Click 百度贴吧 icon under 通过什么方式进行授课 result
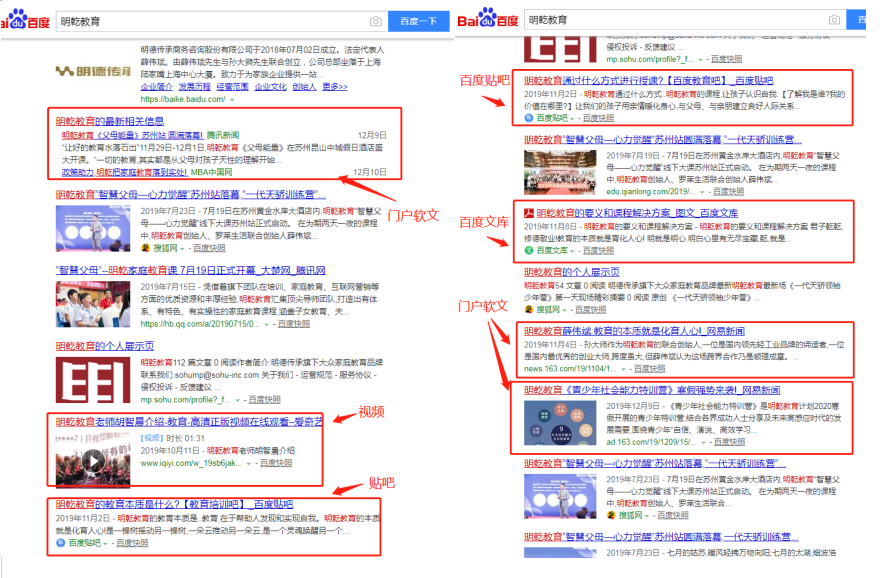This screenshot has height=578, width=888. (528, 118)
